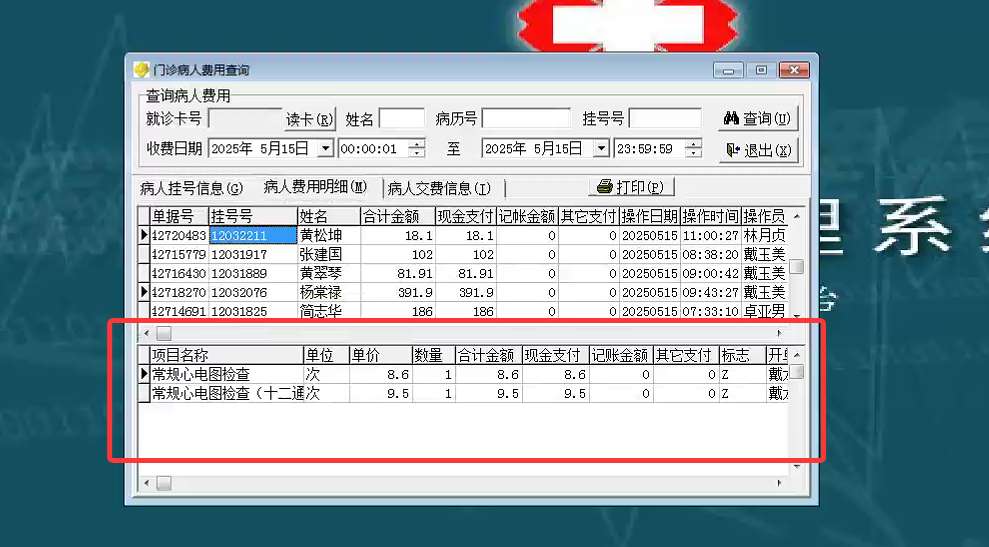Click the highlighted 挂号号 12032211 cell
This screenshot has height=547, width=989.
(253, 235)
